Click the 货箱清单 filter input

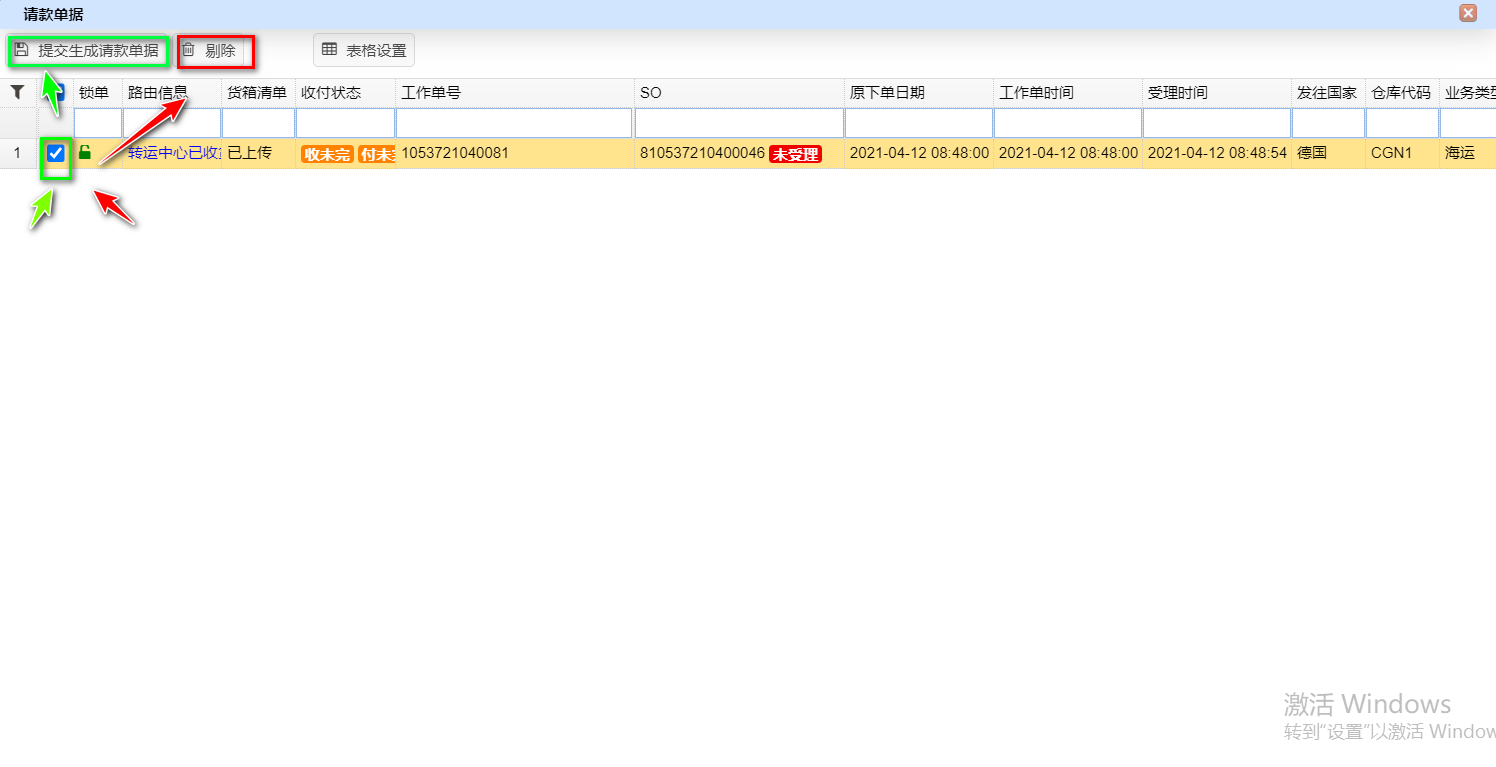(x=259, y=123)
